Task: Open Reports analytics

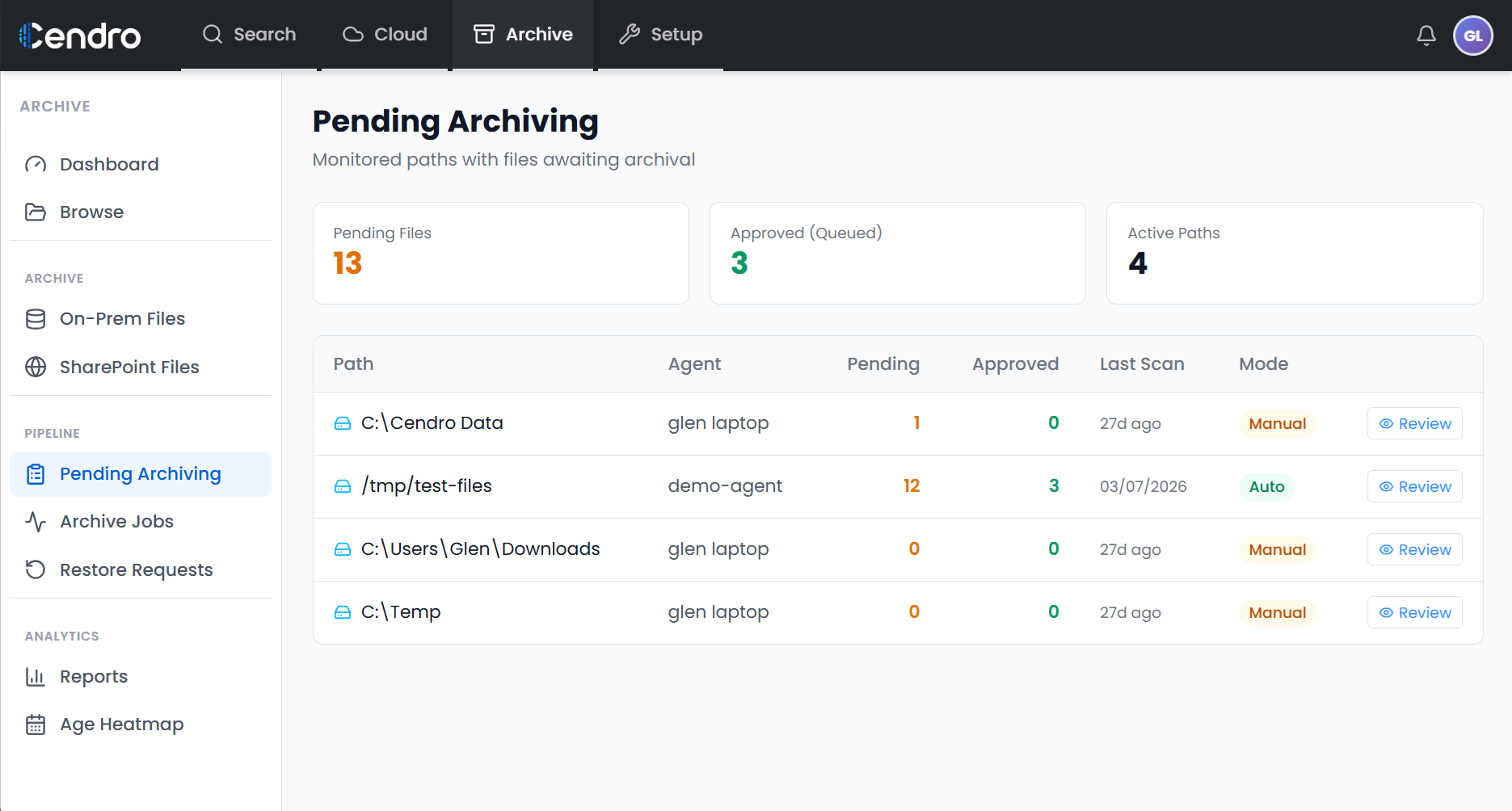Action: coord(141,677)
